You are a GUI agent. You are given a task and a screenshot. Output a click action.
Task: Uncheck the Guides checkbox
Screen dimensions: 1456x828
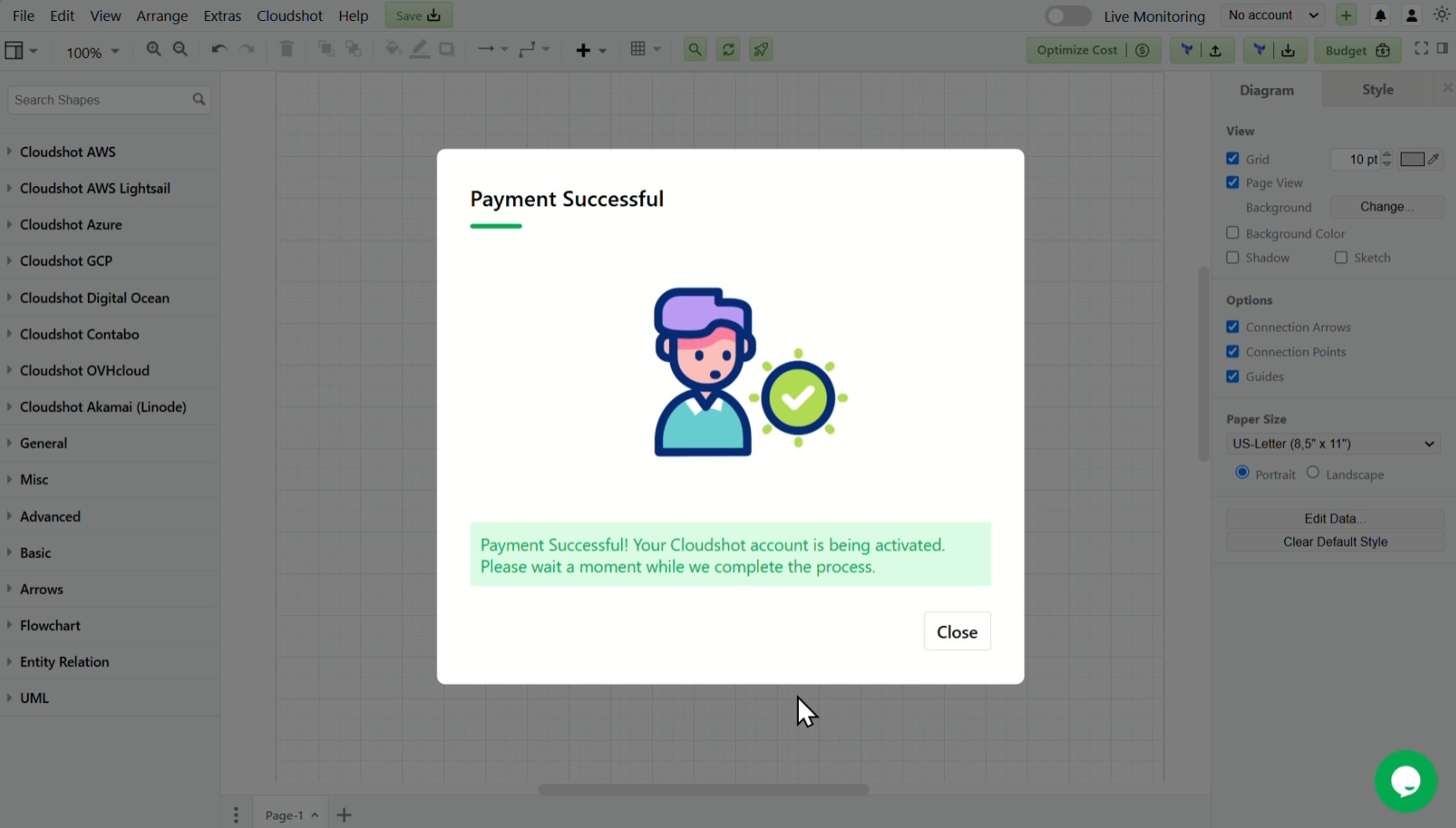[1232, 376]
